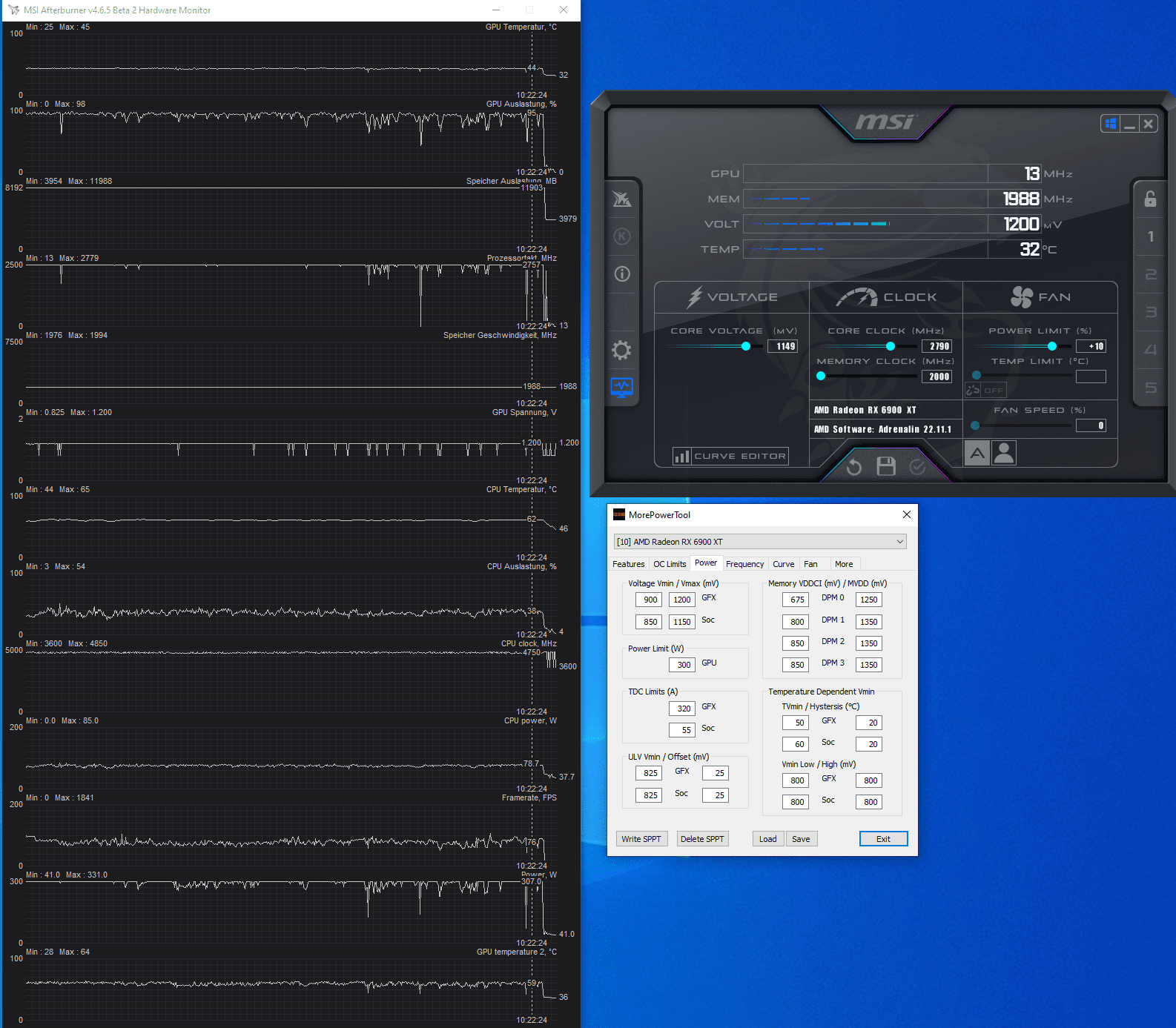Click core voltage value field 1149
1176x1028 pixels.
coord(783,346)
